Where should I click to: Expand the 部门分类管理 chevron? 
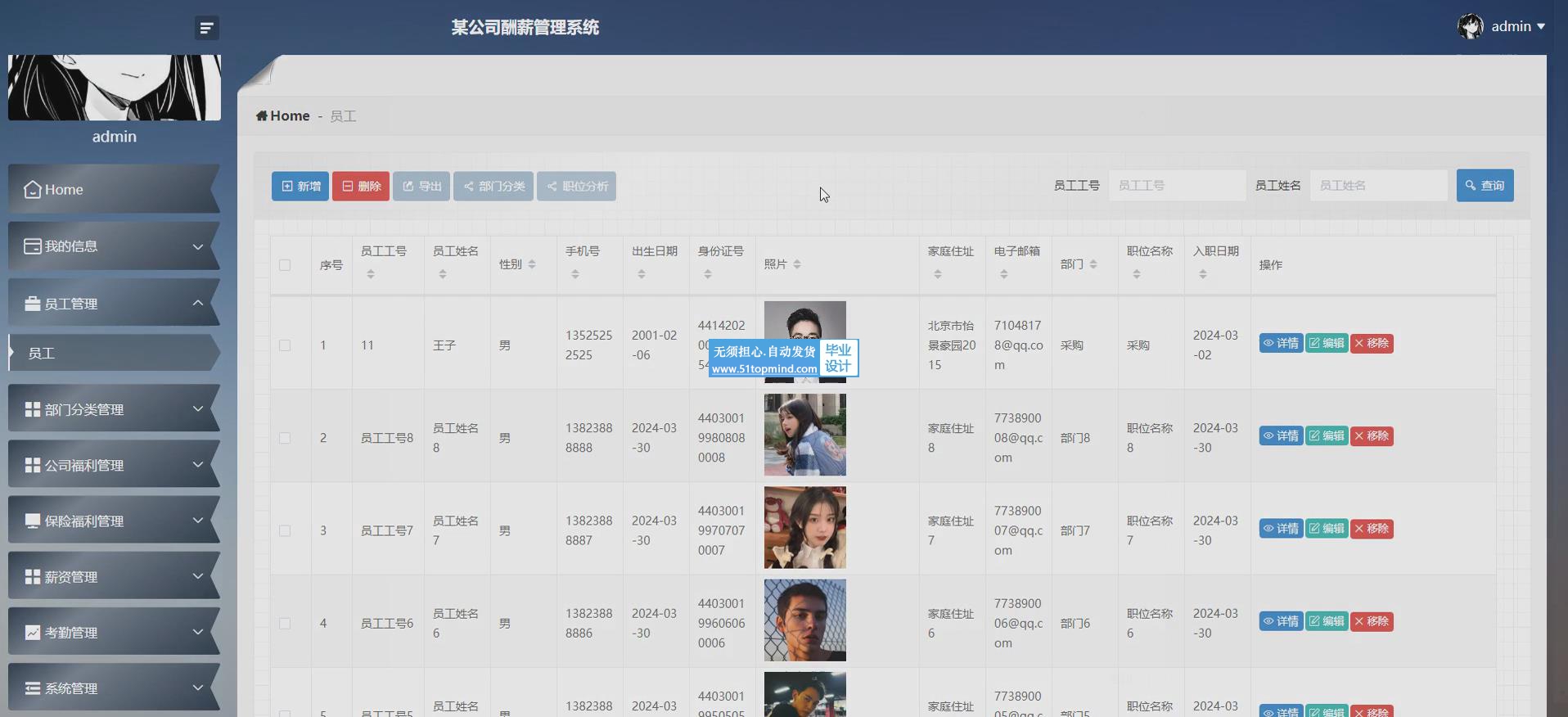[197, 408]
